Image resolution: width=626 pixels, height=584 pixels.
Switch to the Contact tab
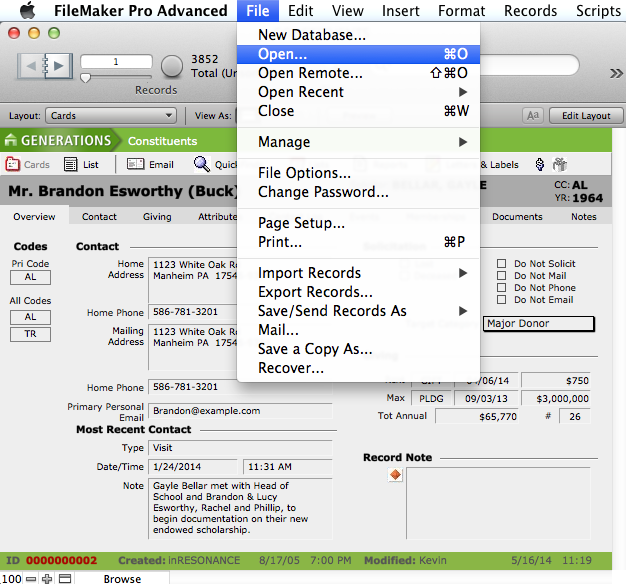[x=99, y=216]
